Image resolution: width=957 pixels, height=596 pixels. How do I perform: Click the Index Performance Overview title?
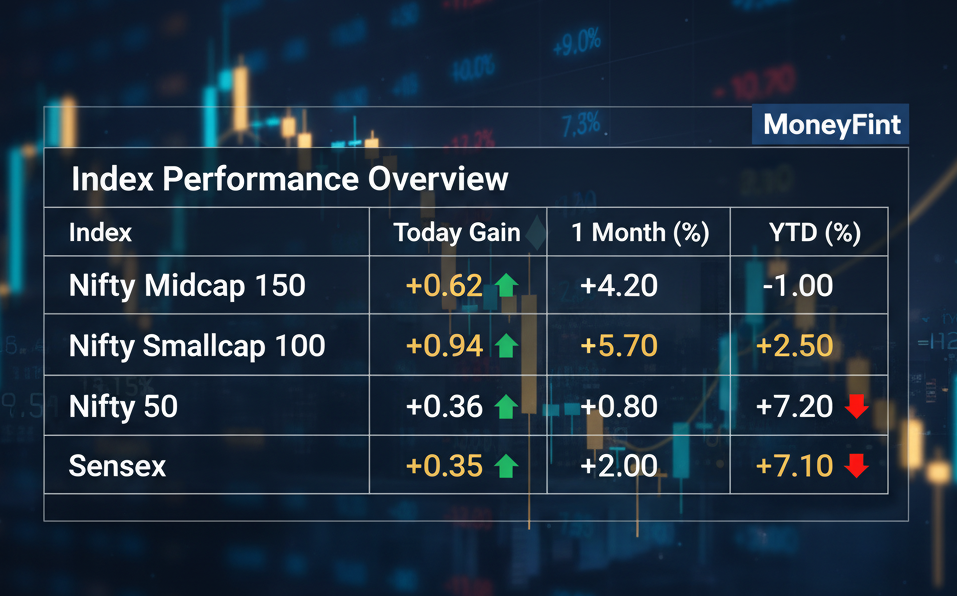click(290, 180)
